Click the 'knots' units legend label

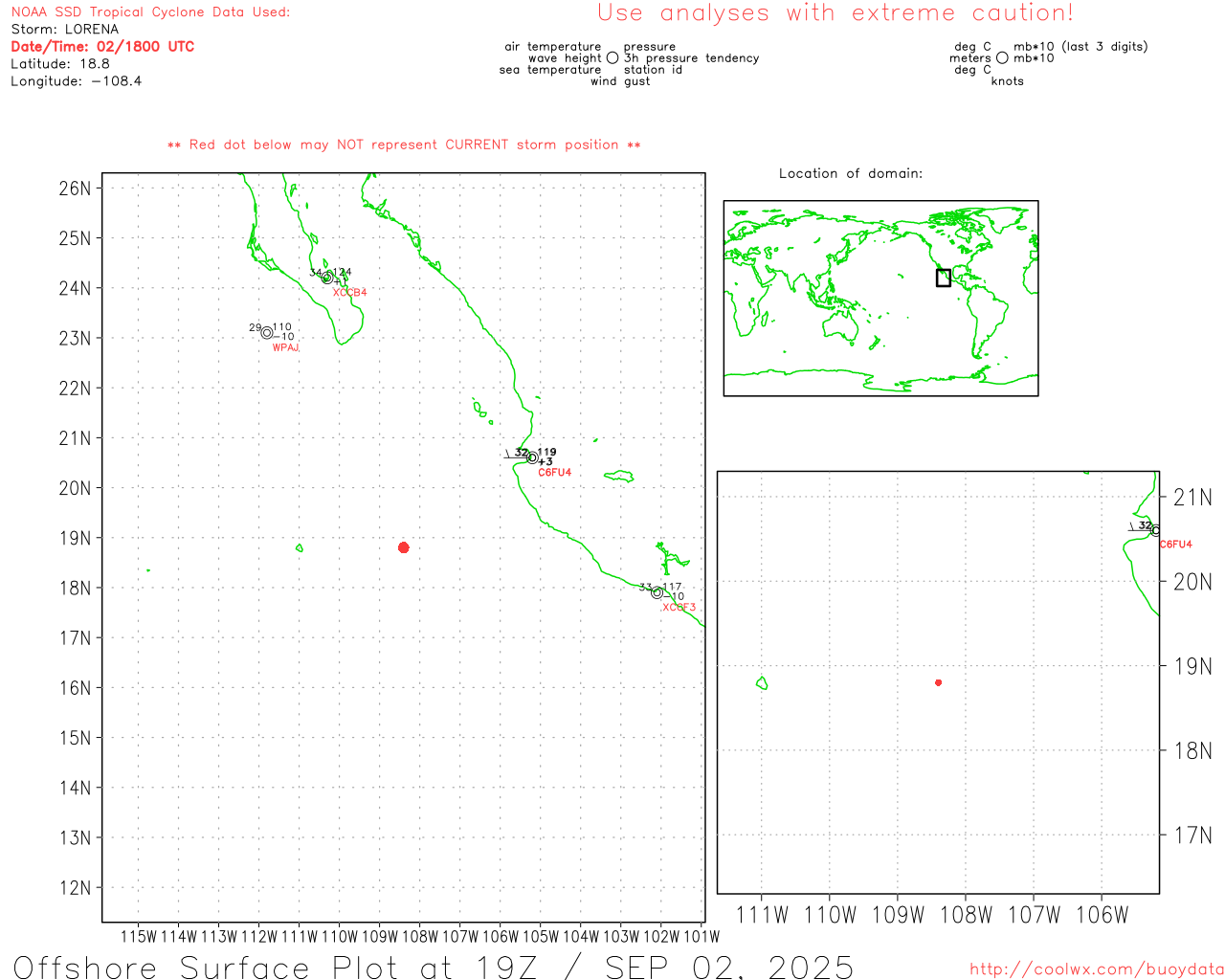[x=1008, y=81]
